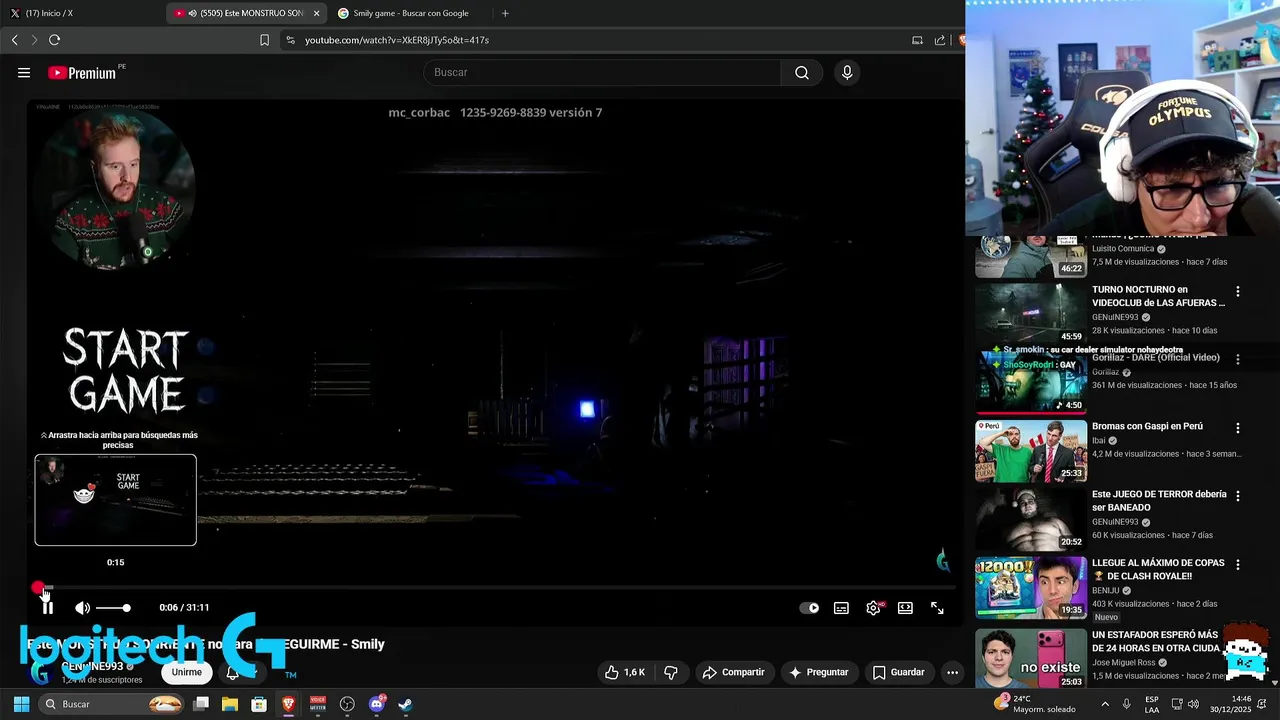Visit the BENIJU channel name
This screenshot has height=720, width=1280.
tap(1106, 590)
